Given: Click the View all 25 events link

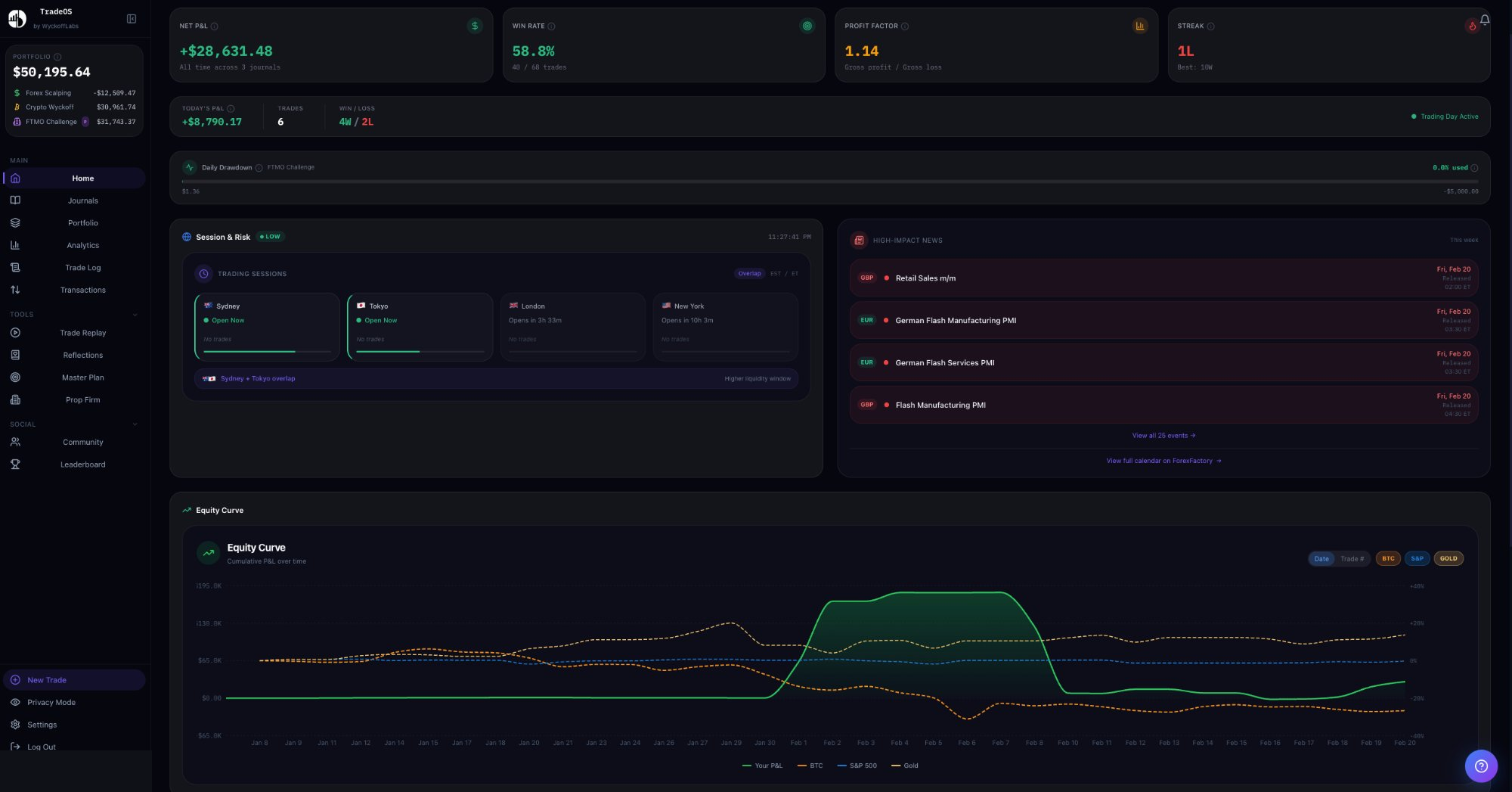Looking at the screenshot, I should (1163, 436).
